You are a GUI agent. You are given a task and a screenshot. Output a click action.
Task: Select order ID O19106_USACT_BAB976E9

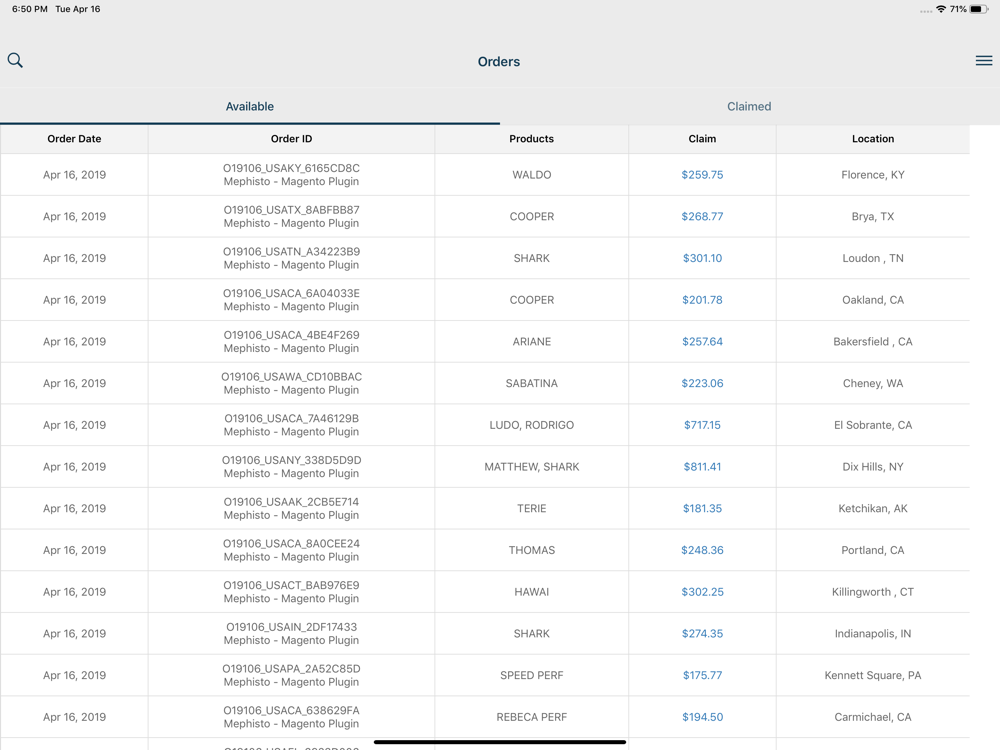click(291, 585)
